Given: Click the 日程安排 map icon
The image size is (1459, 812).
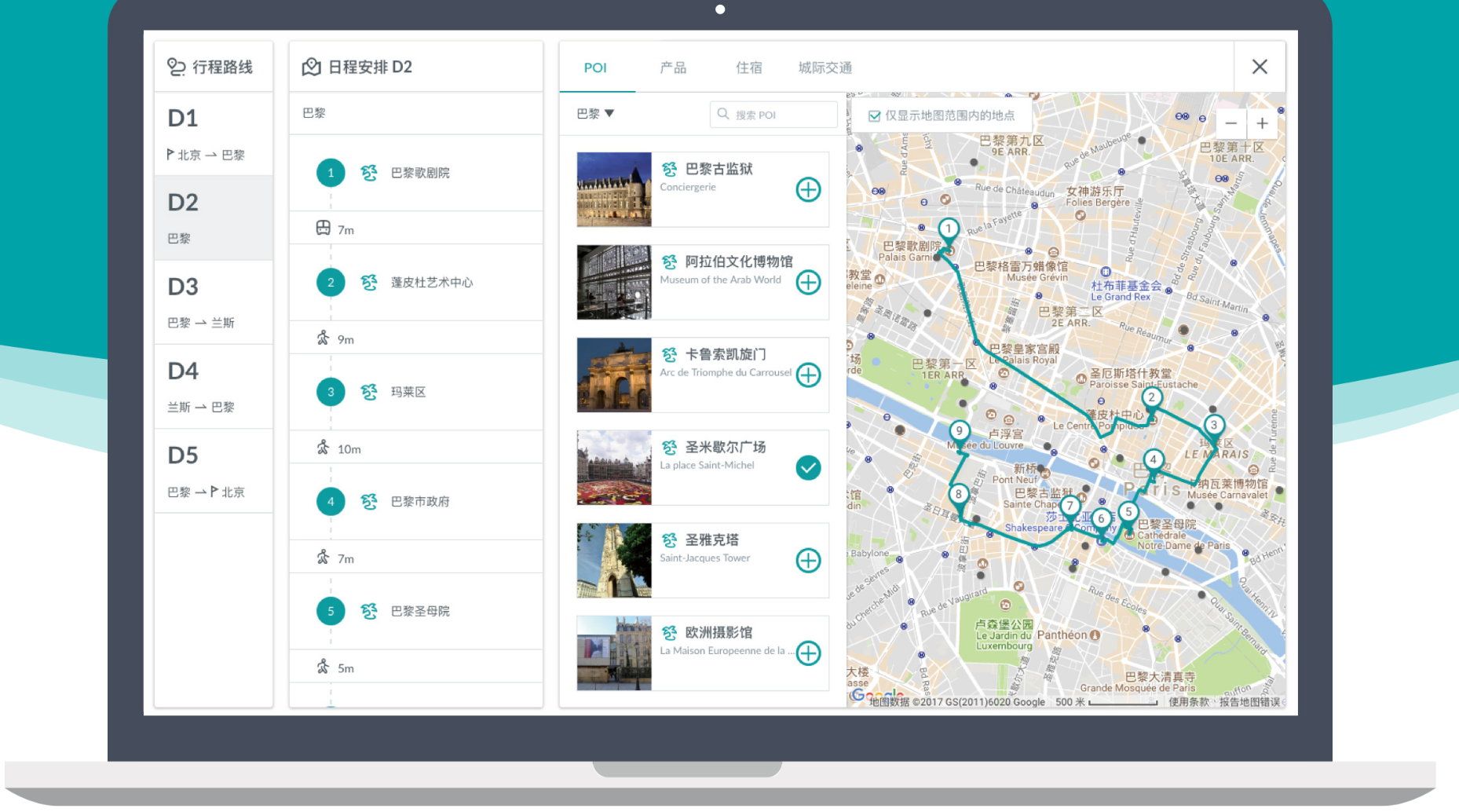Looking at the screenshot, I should [x=312, y=67].
